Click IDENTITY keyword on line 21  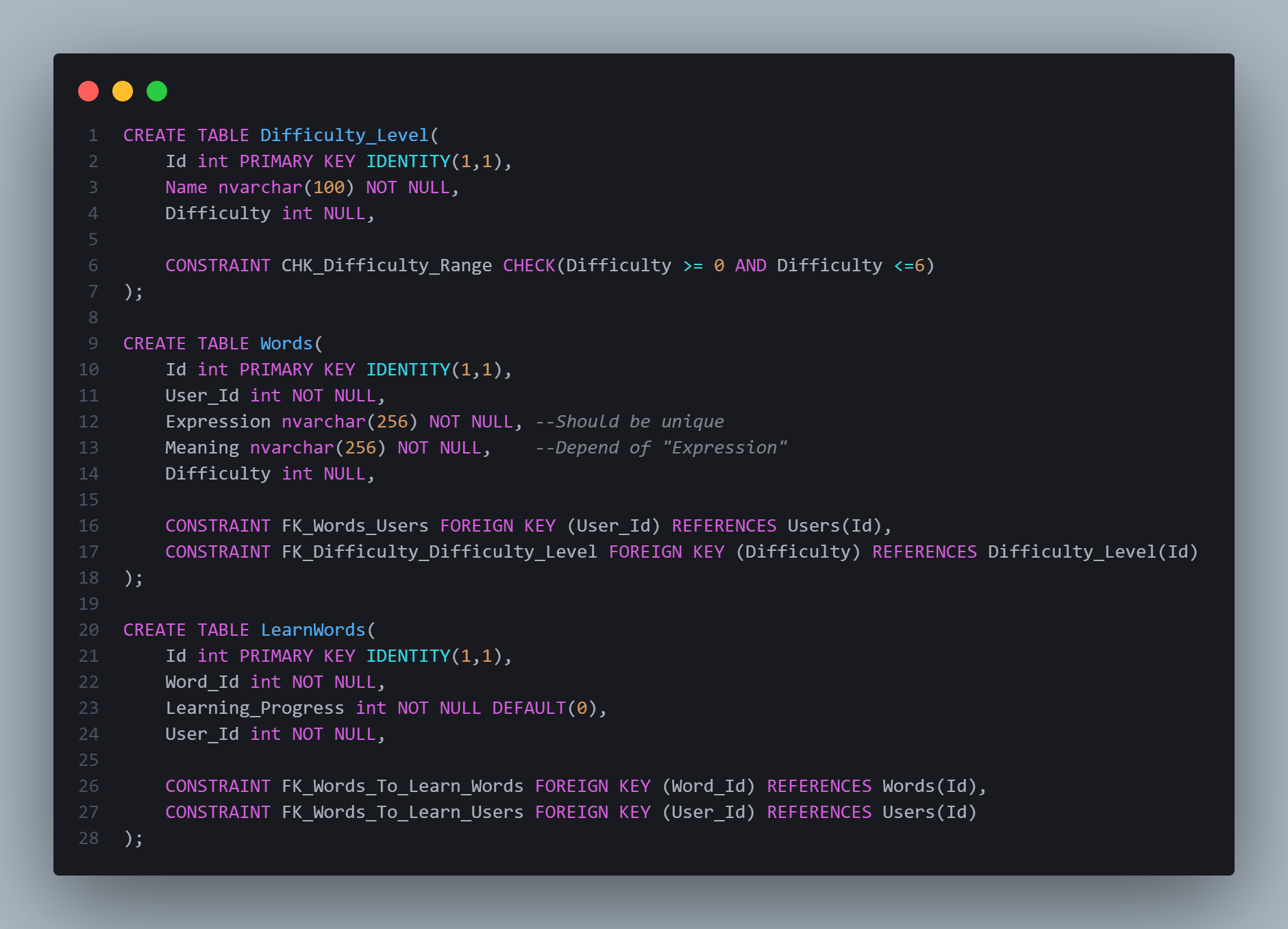[x=408, y=656]
